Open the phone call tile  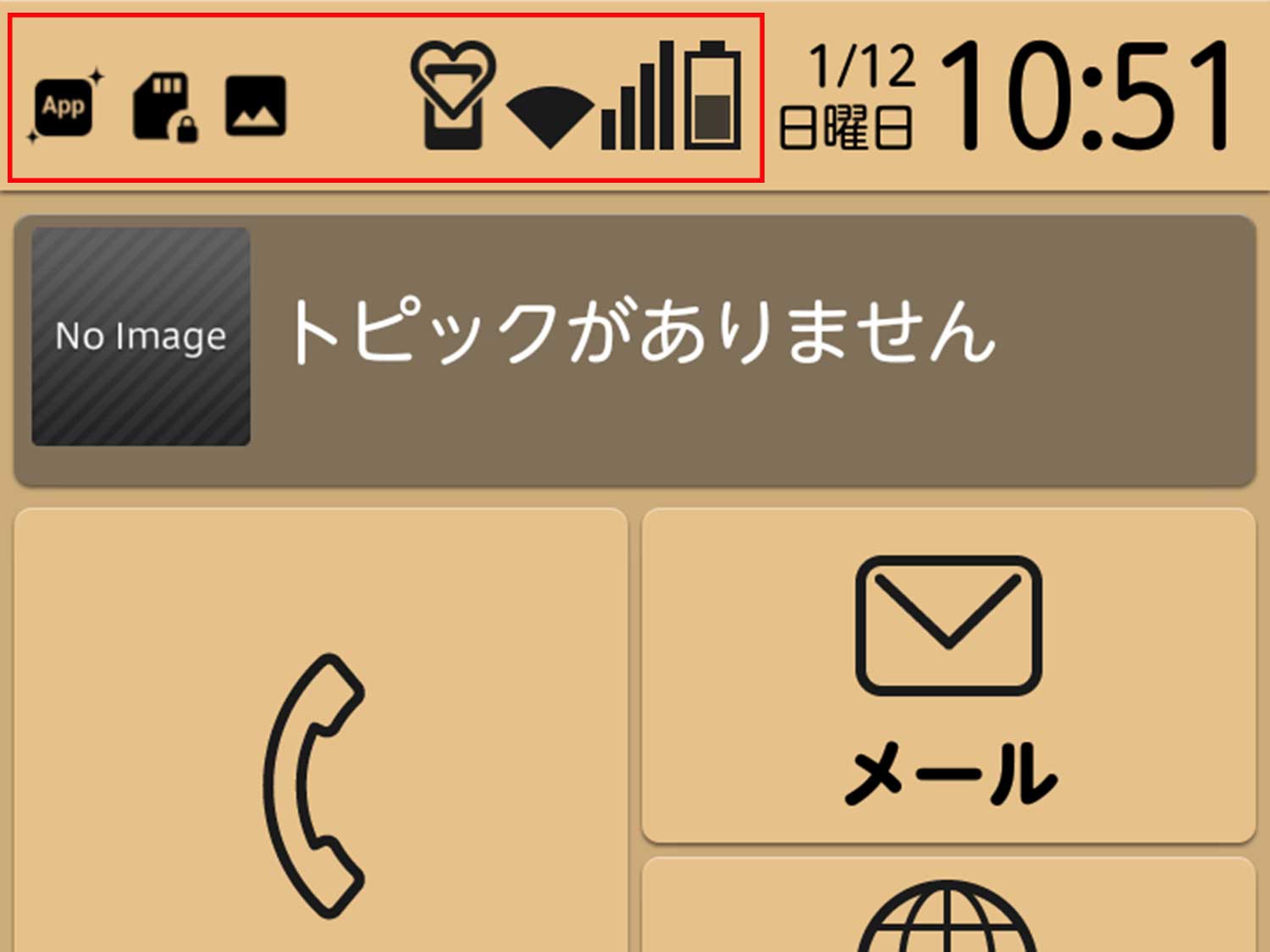(321, 730)
